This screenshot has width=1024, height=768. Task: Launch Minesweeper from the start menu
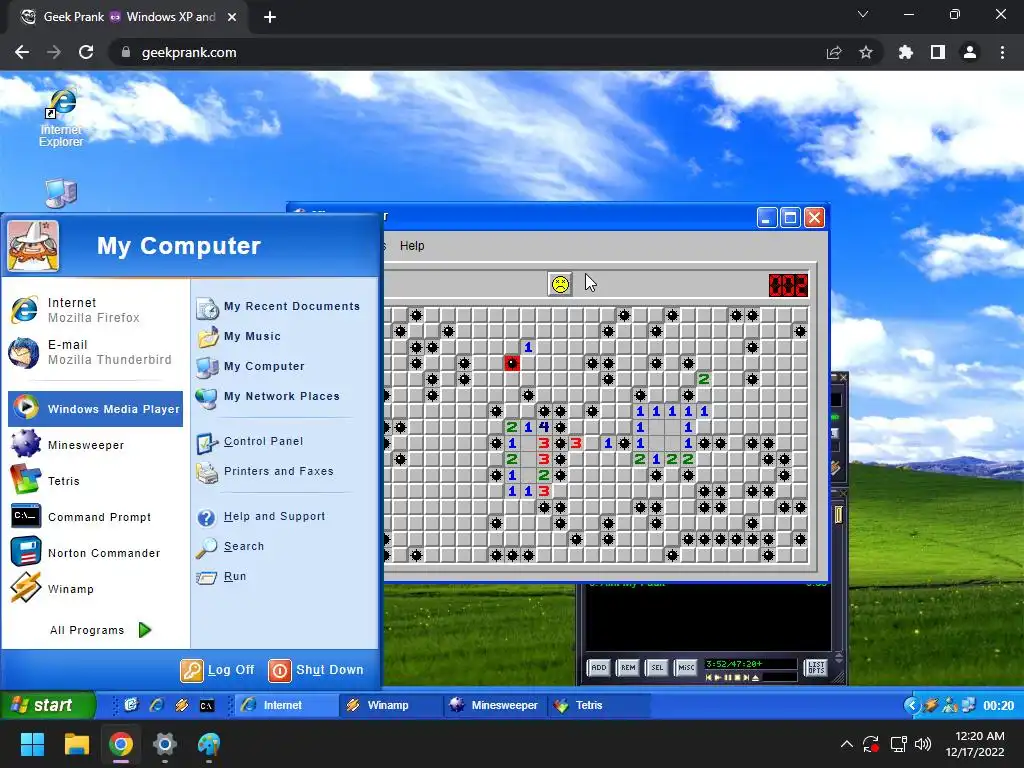point(95,445)
